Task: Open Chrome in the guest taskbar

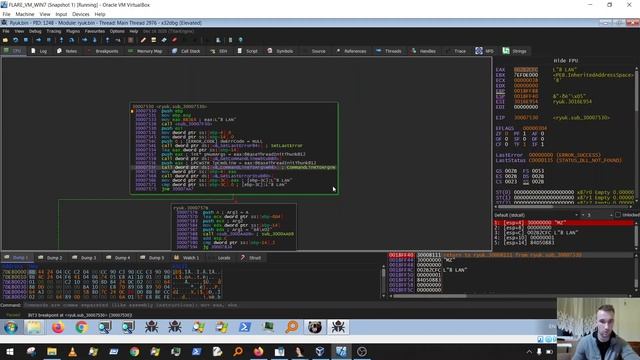Action: click(x=82, y=327)
